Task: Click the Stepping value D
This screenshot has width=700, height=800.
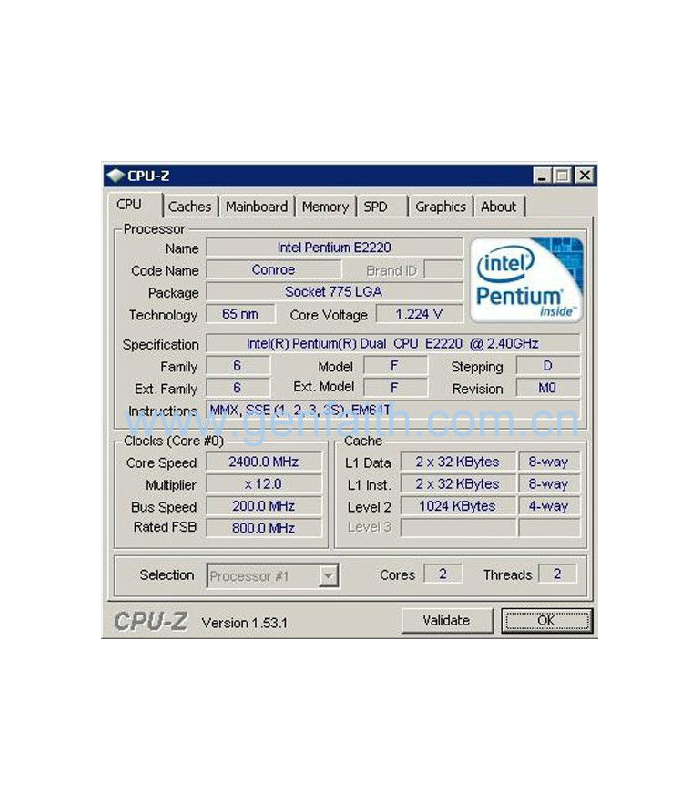Action: tap(548, 365)
